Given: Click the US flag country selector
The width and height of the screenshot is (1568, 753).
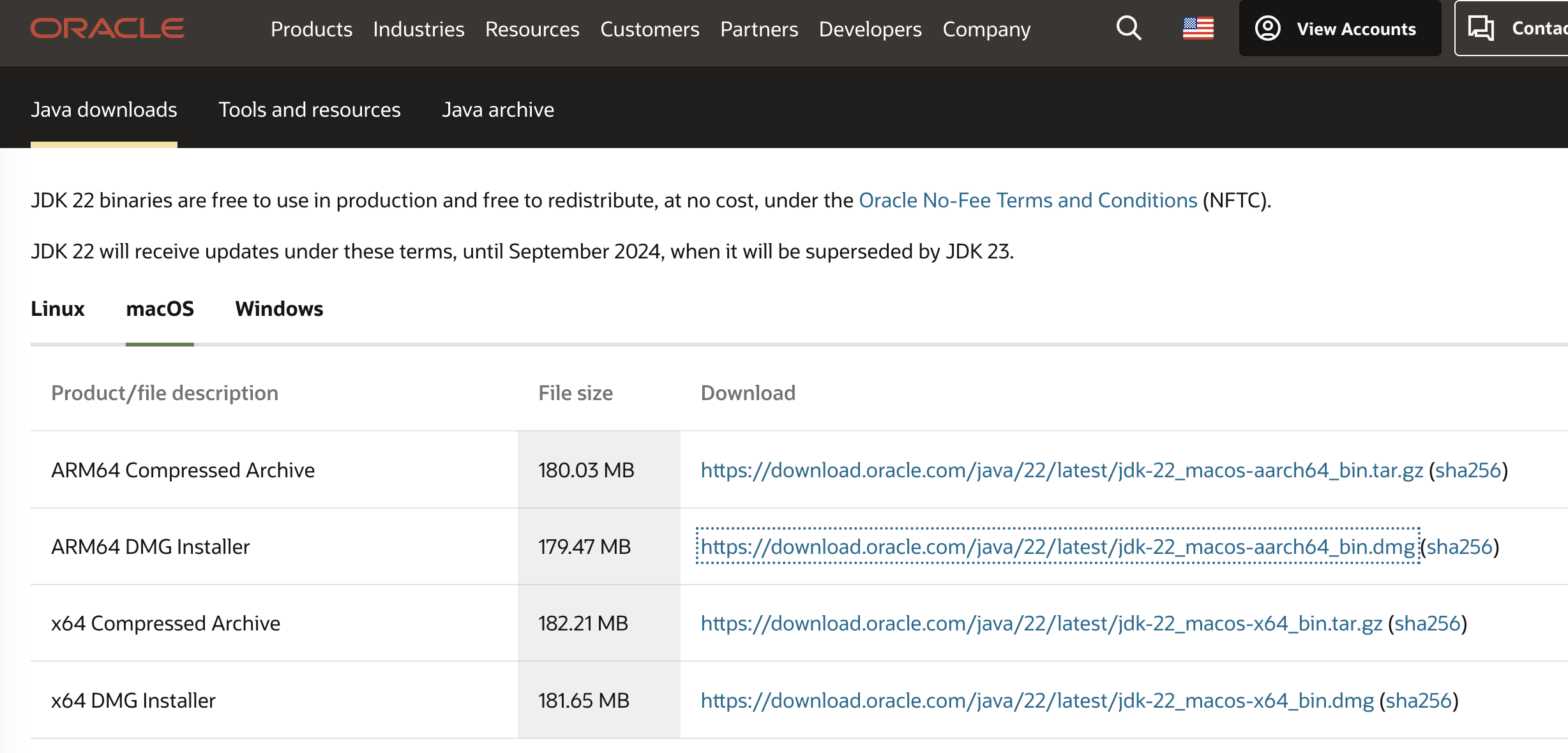Looking at the screenshot, I should click(x=1198, y=29).
